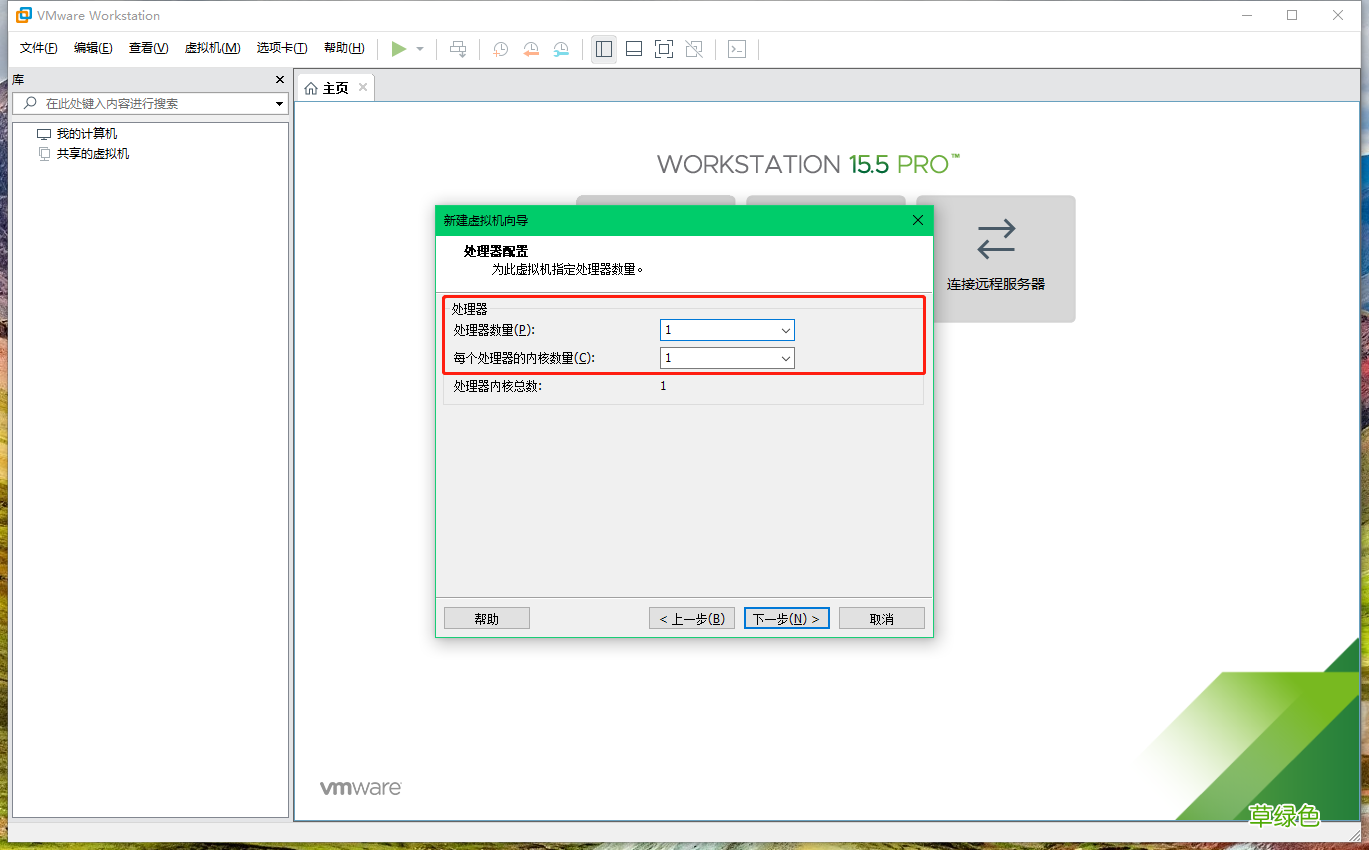The image size is (1369, 850).
Task: Expand the Start button dropdown arrow
Action: (419, 48)
